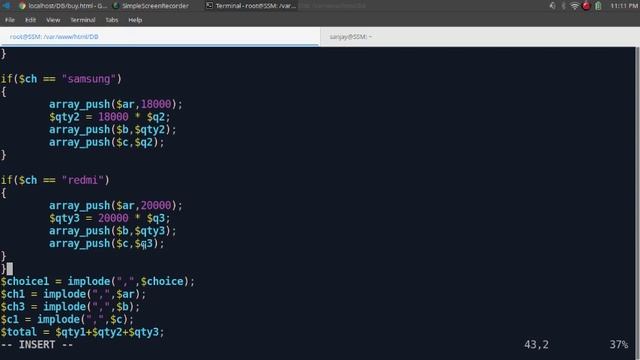Click the line $choice1 = implode(",",$choice);

(x=98, y=281)
